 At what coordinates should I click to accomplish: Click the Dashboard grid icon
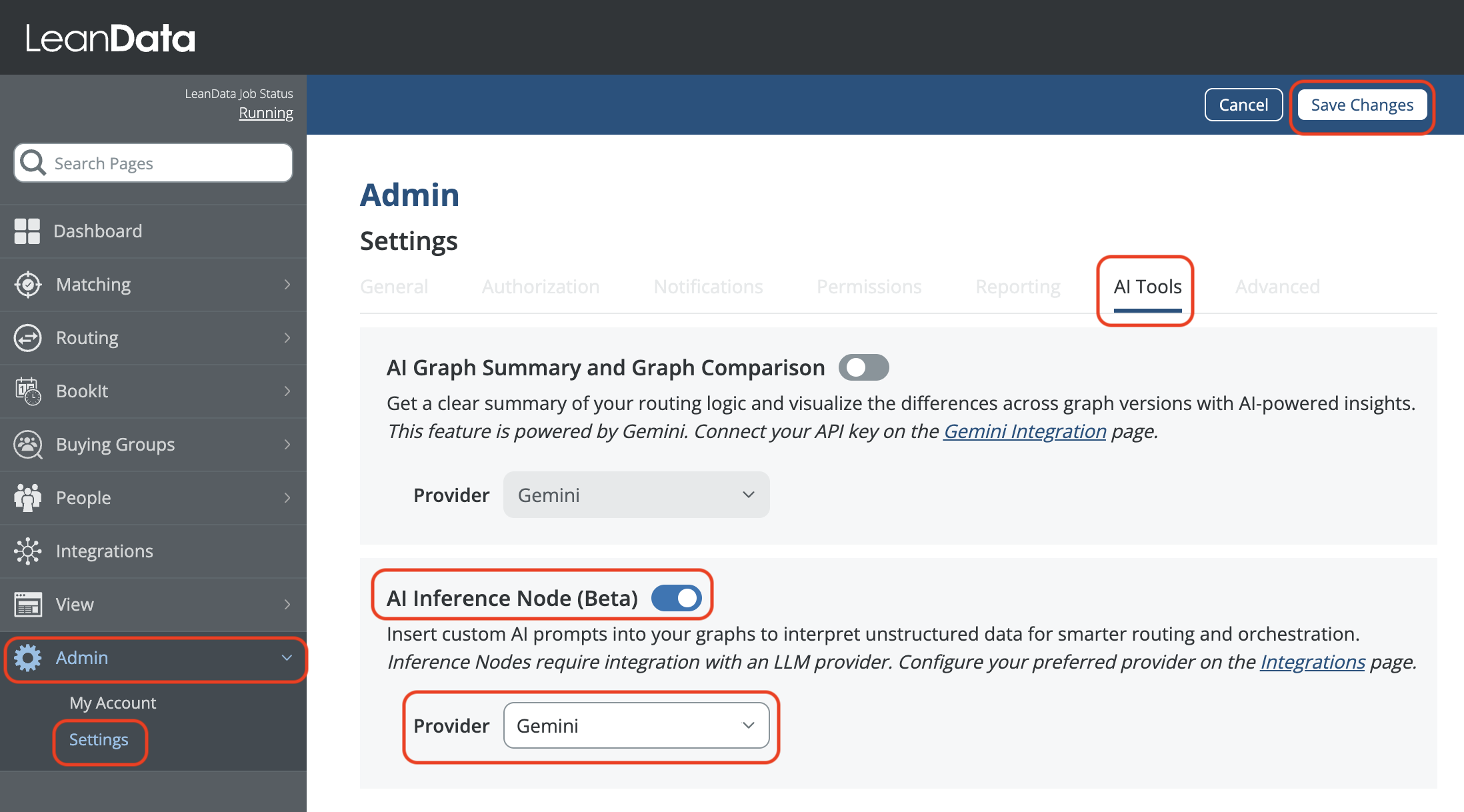tap(27, 231)
